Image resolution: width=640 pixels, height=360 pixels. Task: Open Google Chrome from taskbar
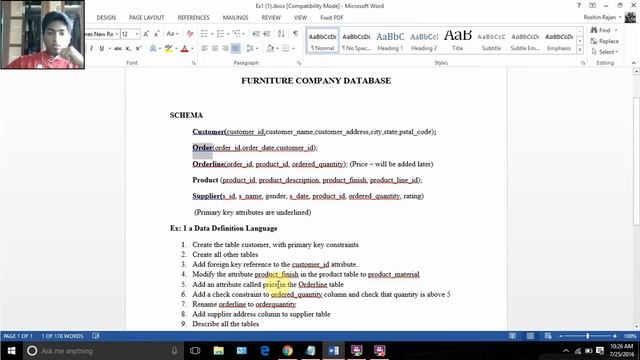[x=287, y=351]
